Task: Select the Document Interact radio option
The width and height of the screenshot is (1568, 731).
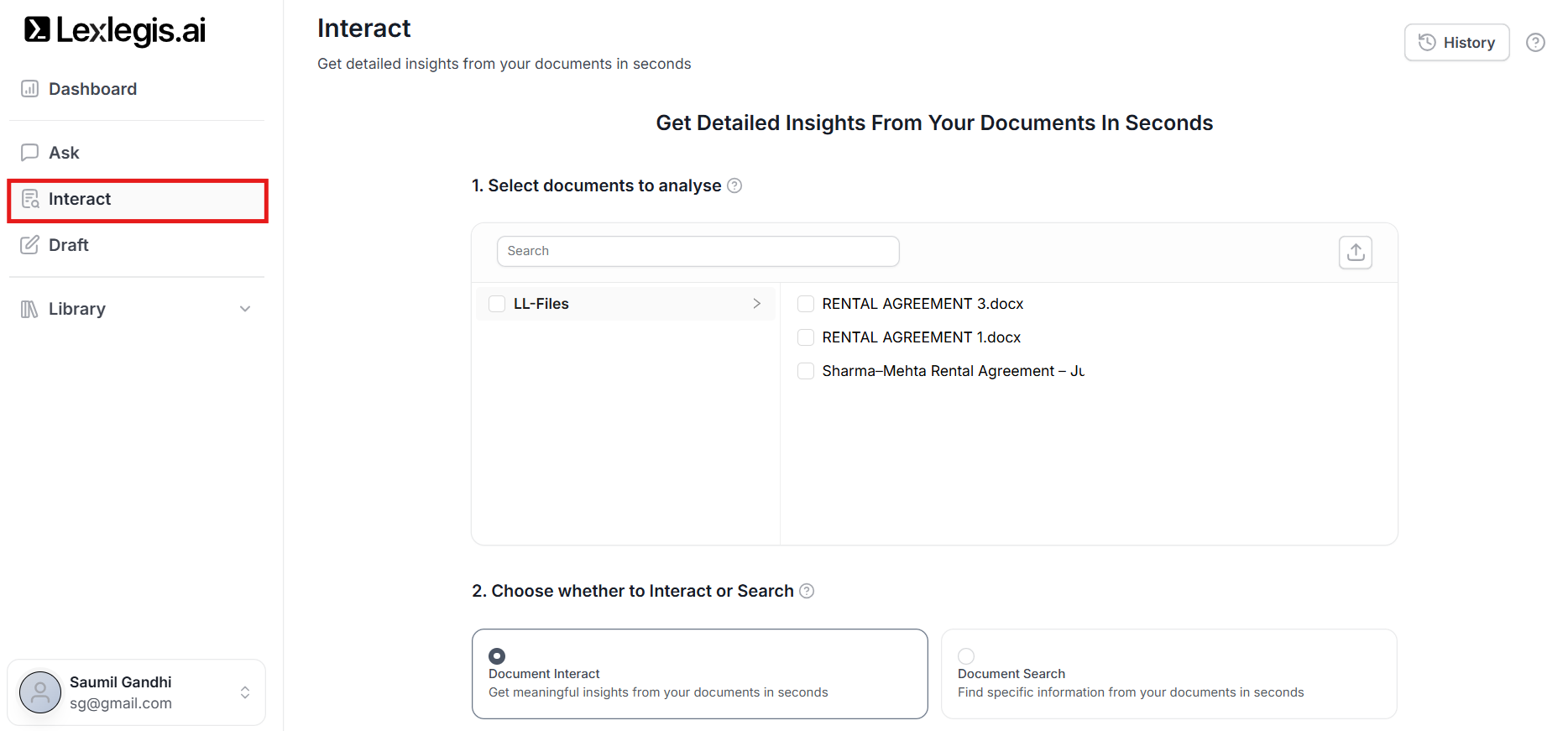Action: (x=497, y=655)
